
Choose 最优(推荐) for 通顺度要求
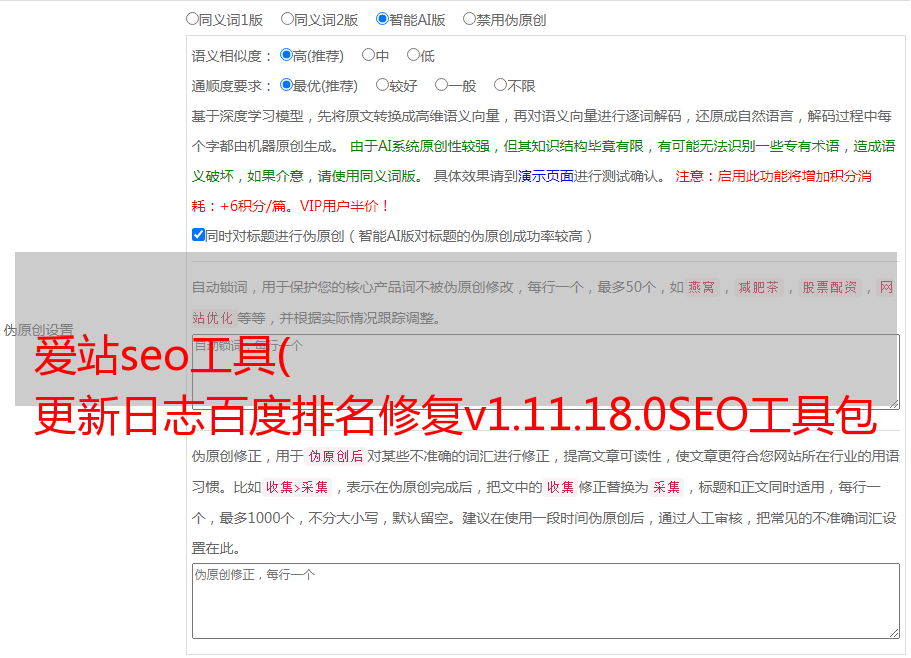286,85
